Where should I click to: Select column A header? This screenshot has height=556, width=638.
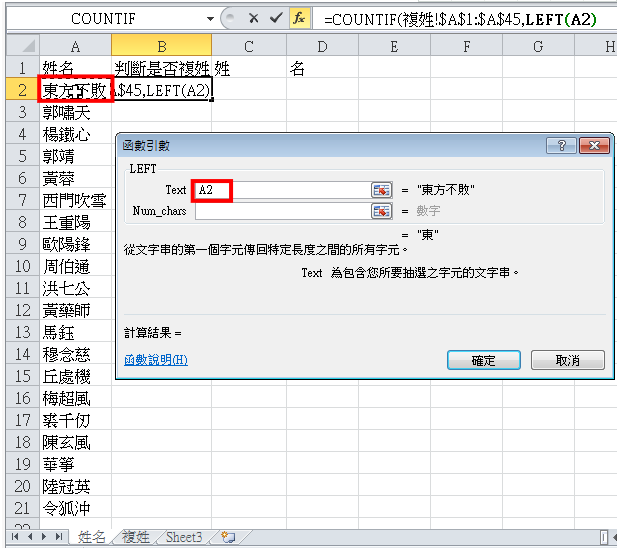(75, 46)
